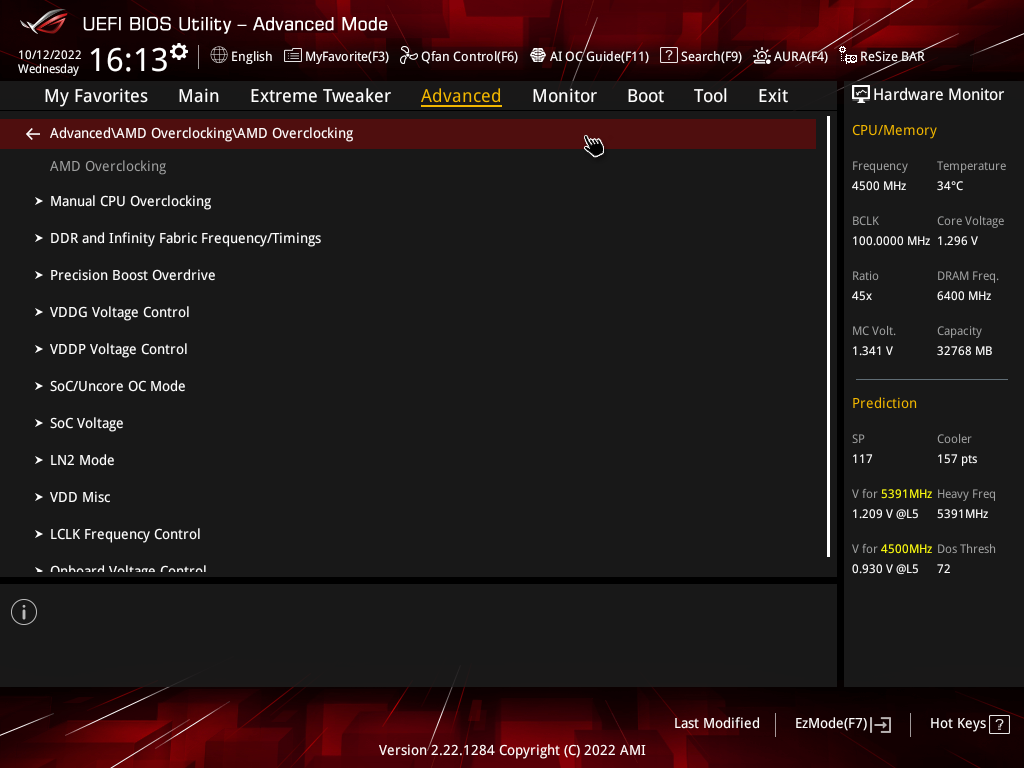Expand Manual CPU Overclocking arrow
Screen dimensions: 1024x768
tap(39, 201)
